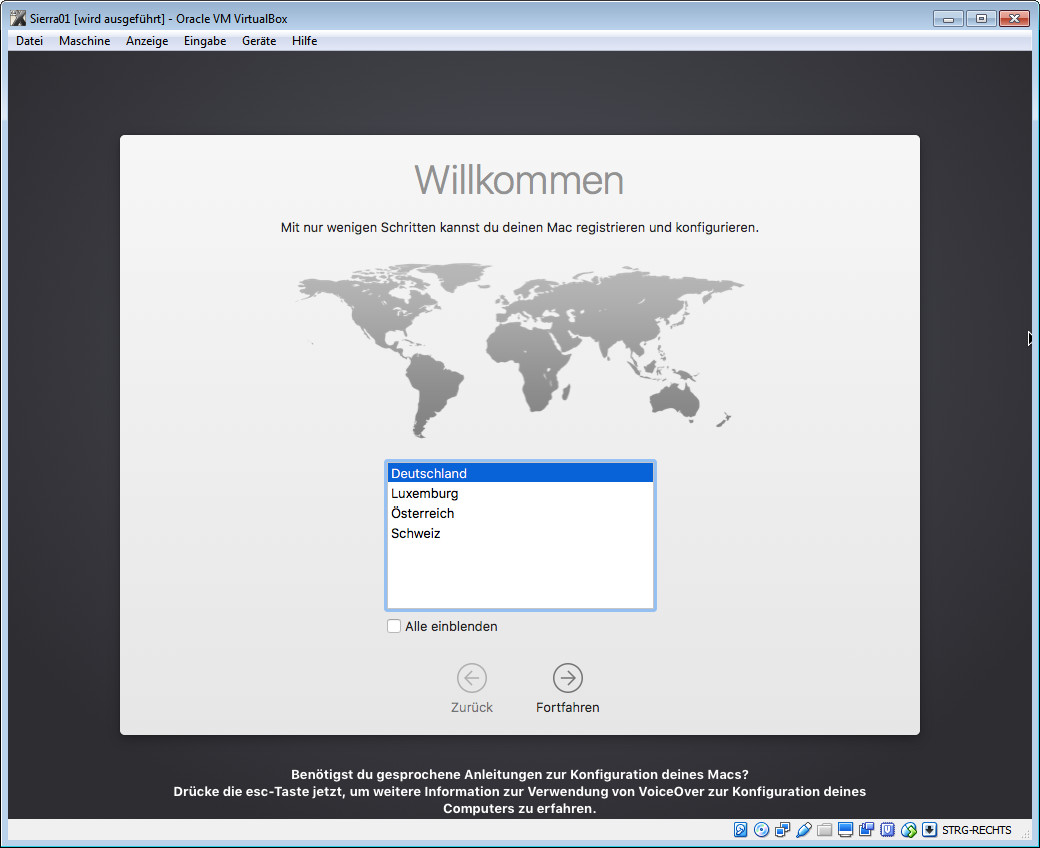Enable the 'Alle einblenden' checkbox
The width and height of the screenshot is (1040, 848).
(x=394, y=626)
